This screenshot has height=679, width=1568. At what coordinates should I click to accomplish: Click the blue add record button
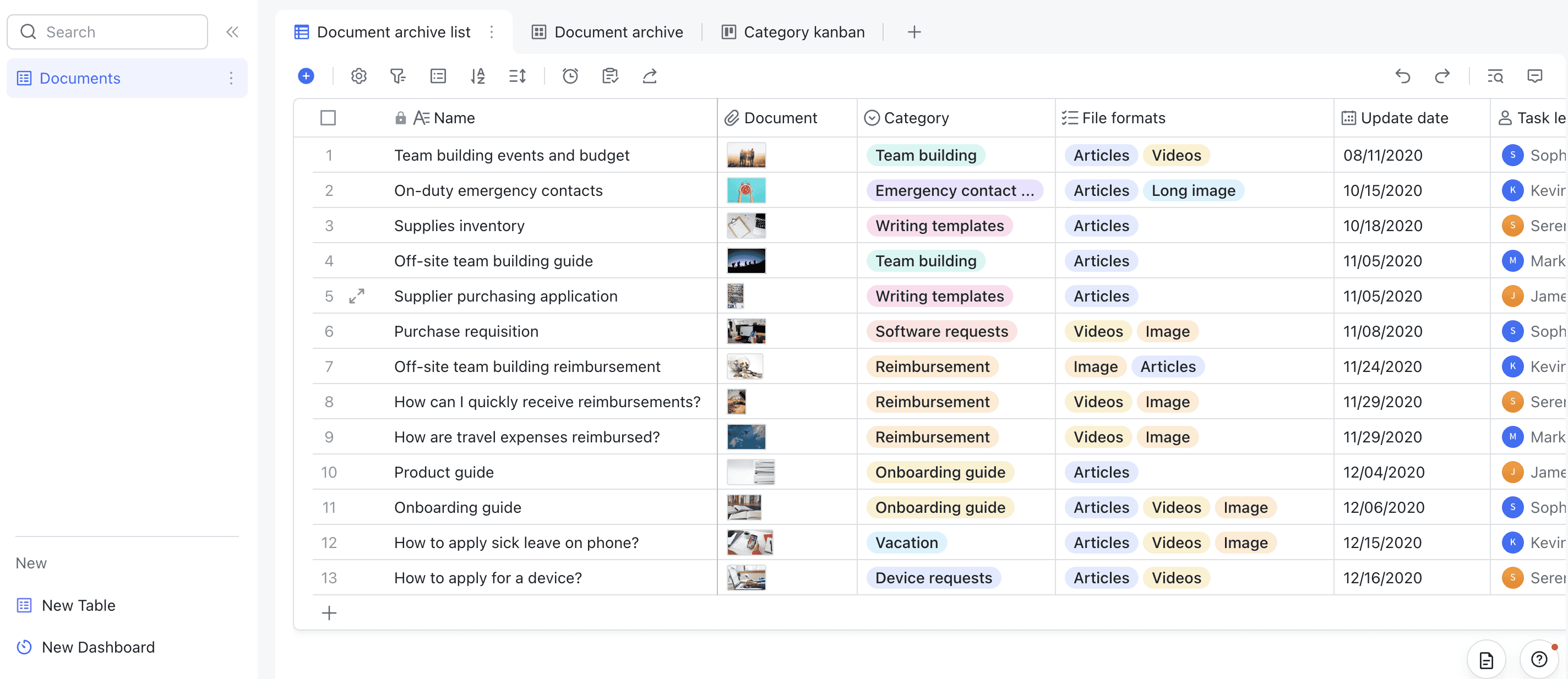pos(306,76)
